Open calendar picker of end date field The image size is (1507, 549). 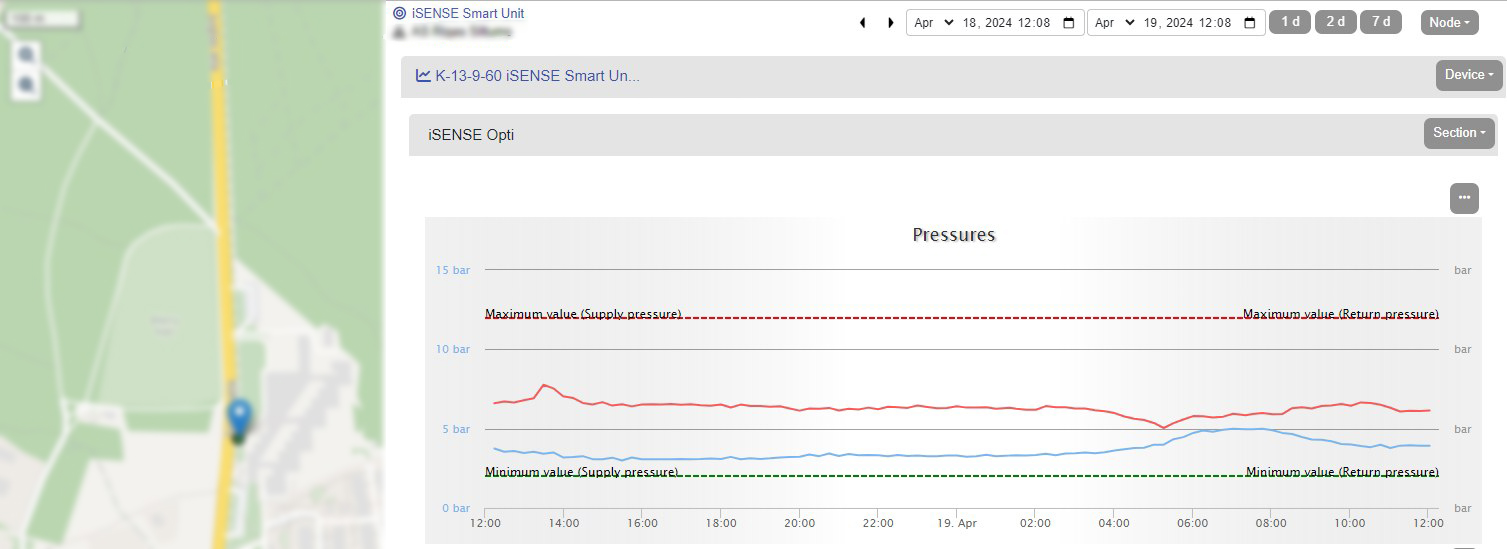tap(1249, 23)
